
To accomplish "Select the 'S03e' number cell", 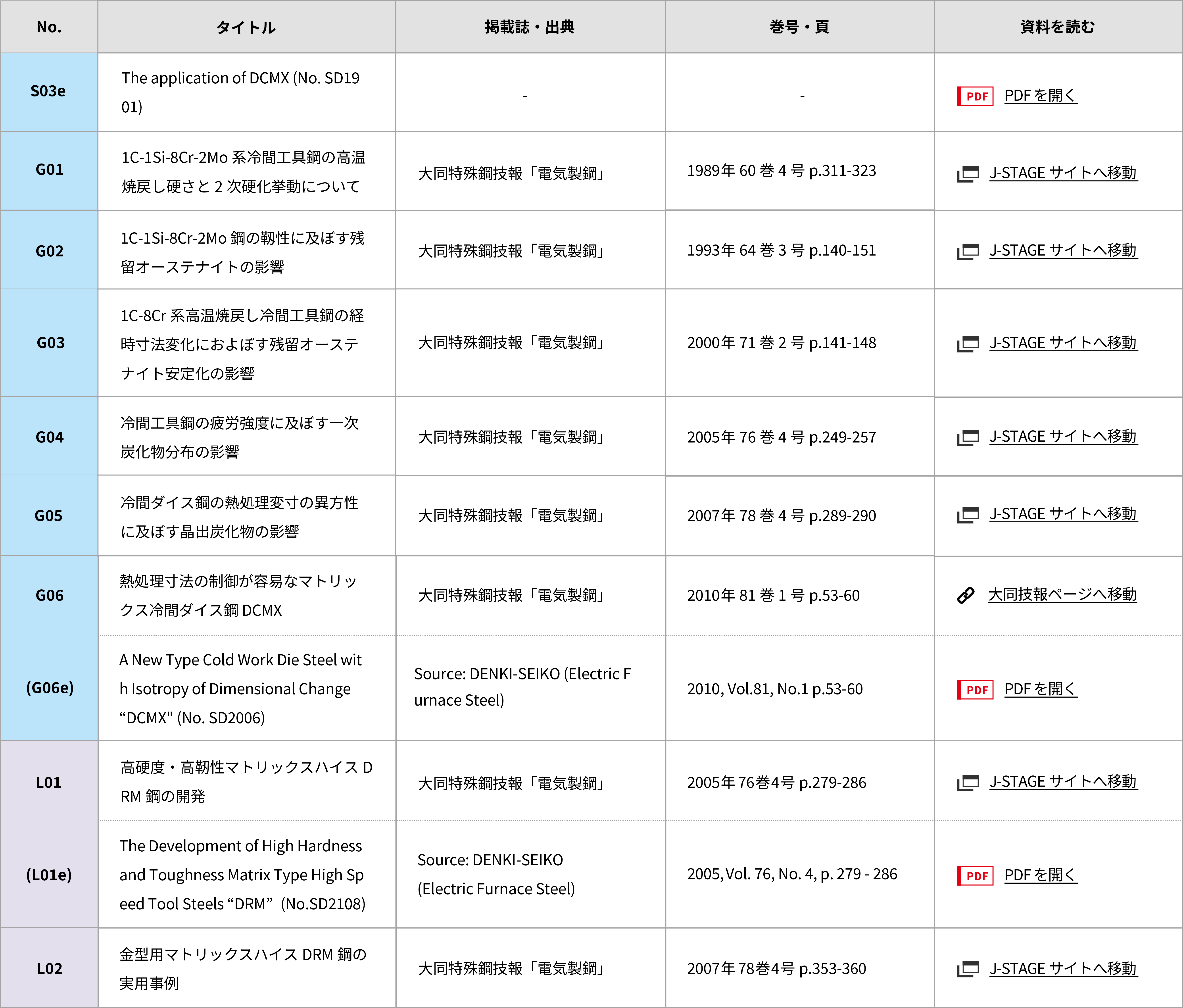I will (49, 92).
